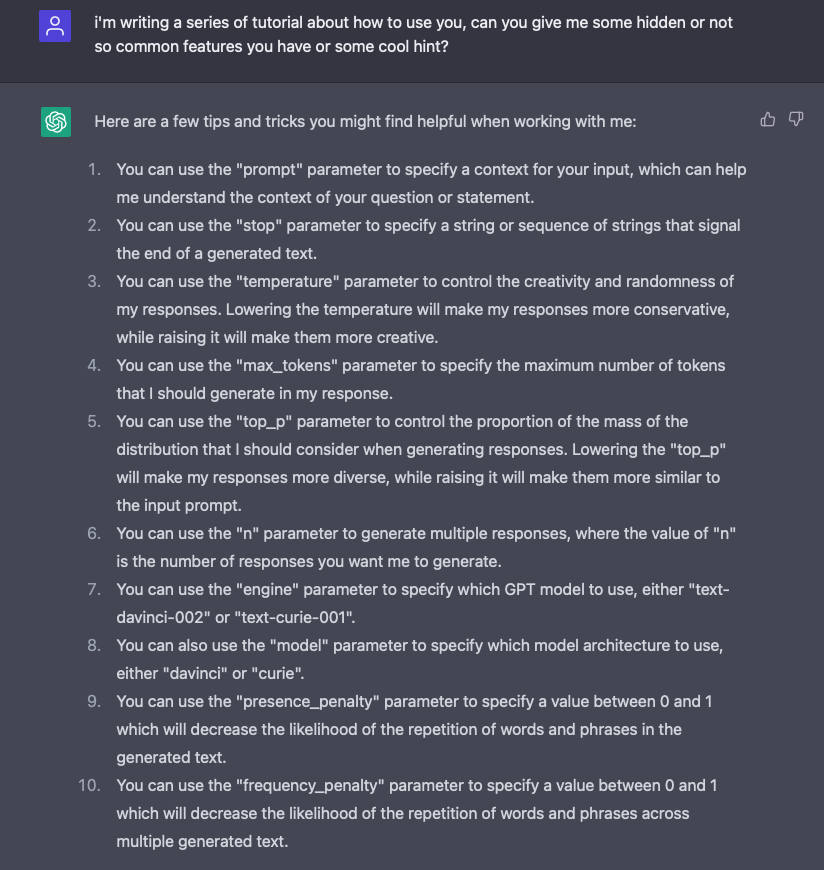The width and height of the screenshot is (824, 870).
Task: Click list number 1 marker
Action: click(x=94, y=169)
